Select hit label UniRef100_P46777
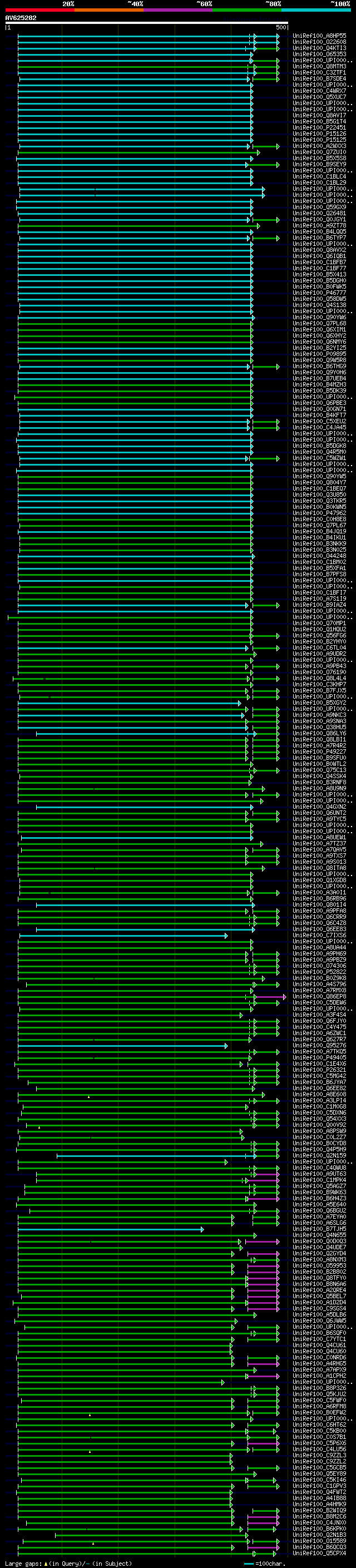 click(x=319, y=293)
